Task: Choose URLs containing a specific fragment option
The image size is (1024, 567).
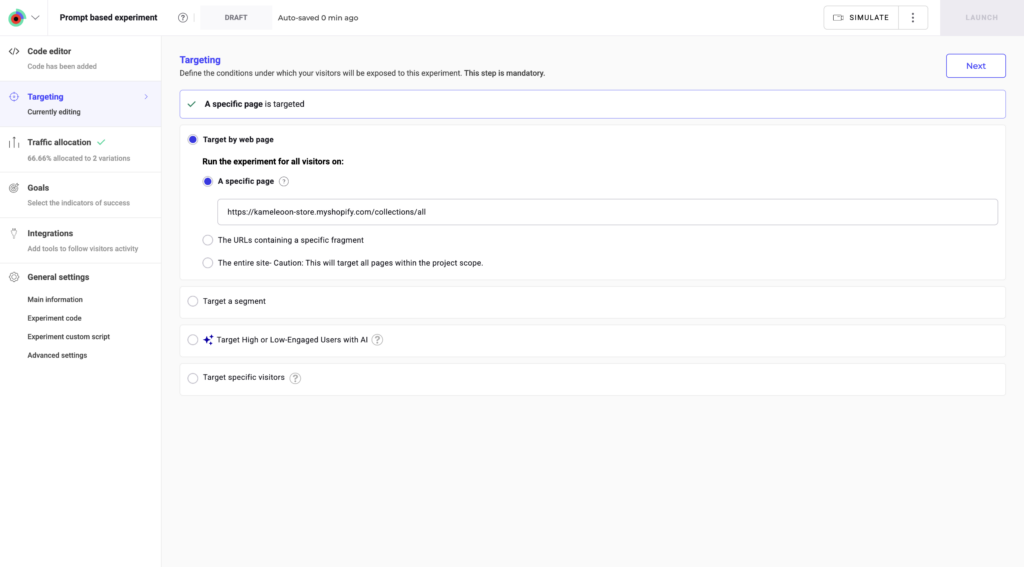Action: [208, 240]
